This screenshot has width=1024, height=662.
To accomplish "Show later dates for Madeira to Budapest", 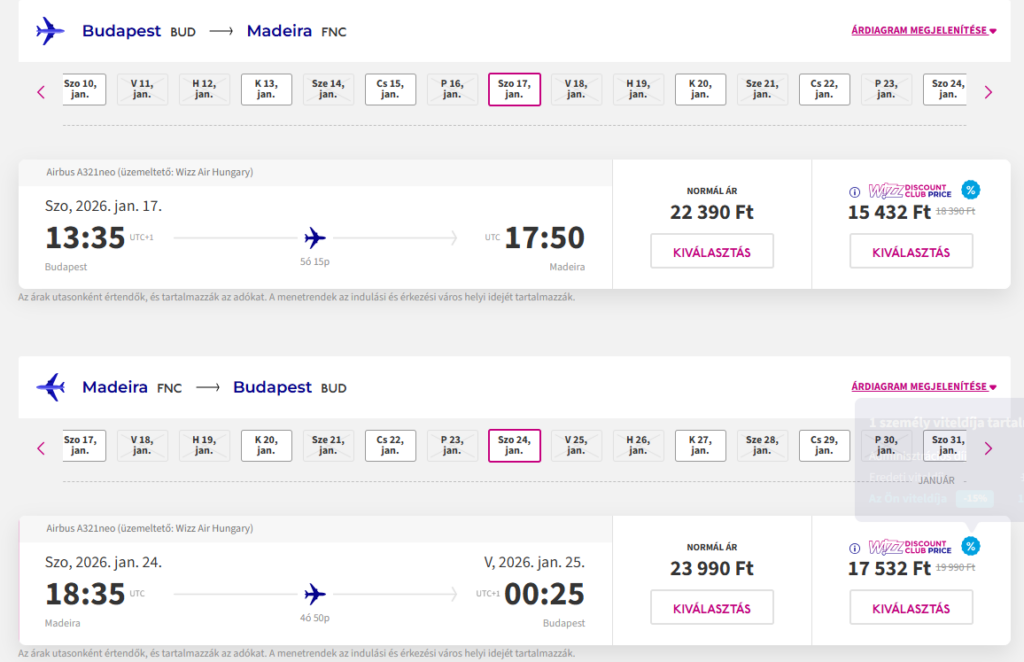I will 988,448.
